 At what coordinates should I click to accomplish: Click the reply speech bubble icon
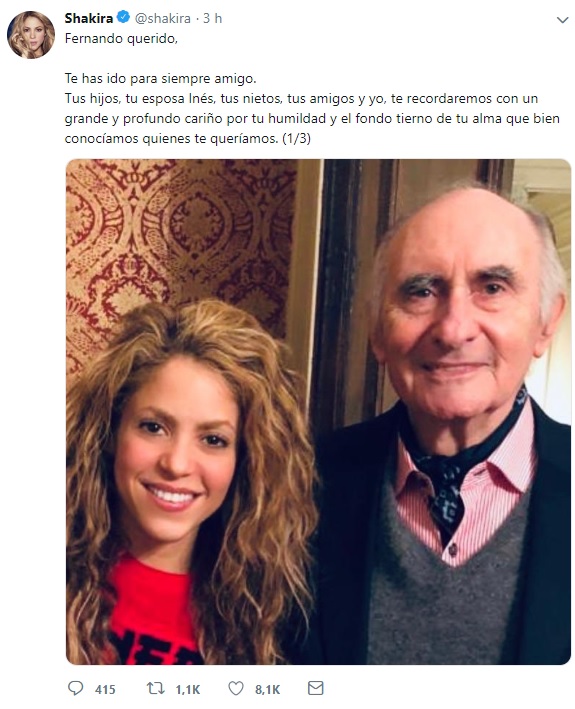75,688
